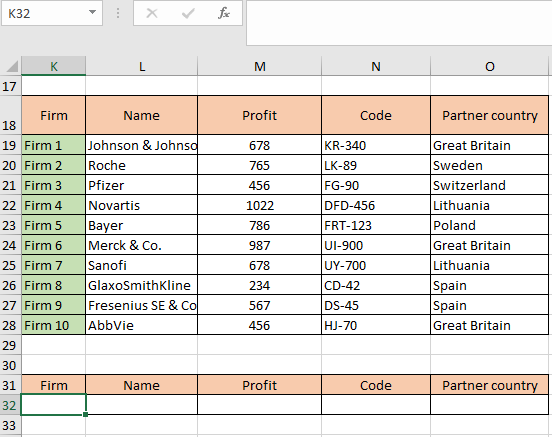Image resolution: width=552 pixels, height=437 pixels.
Task: Select row 30 header
Action: [10, 365]
